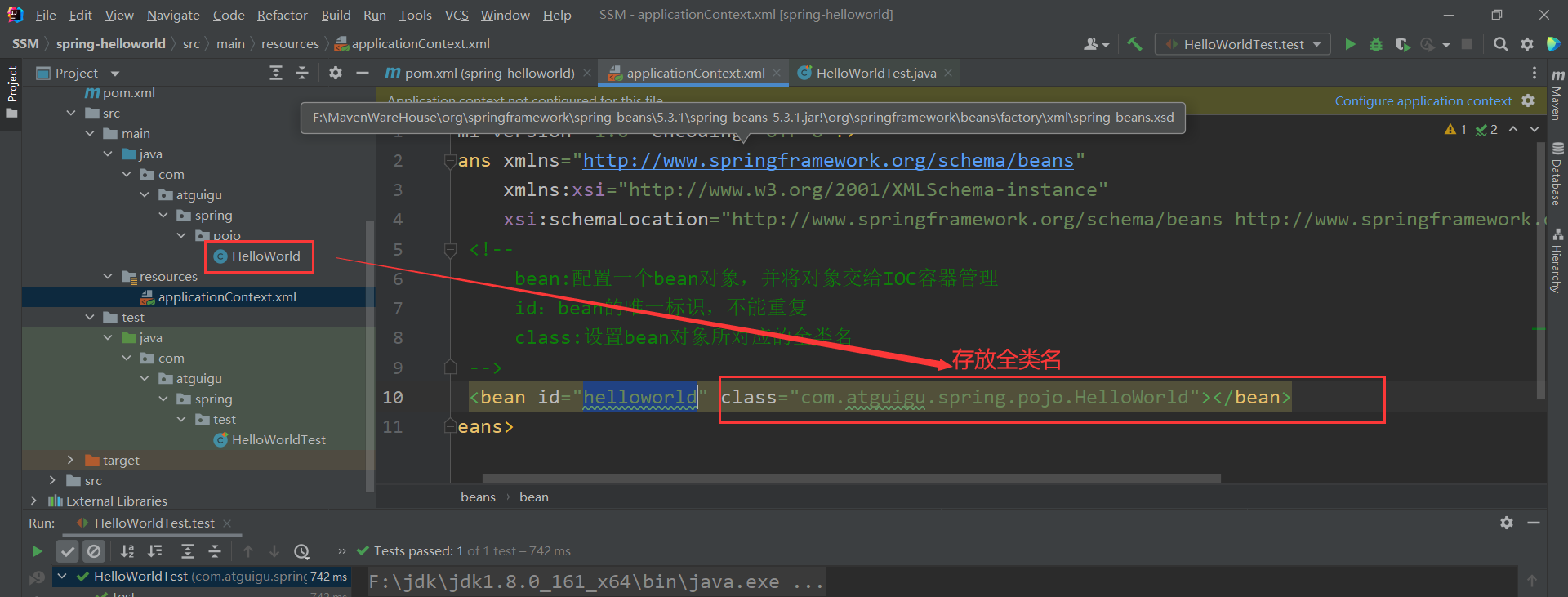Screen dimensions: 1568x597
Task: Toggle Show Ignored tests button
Action: point(95,551)
